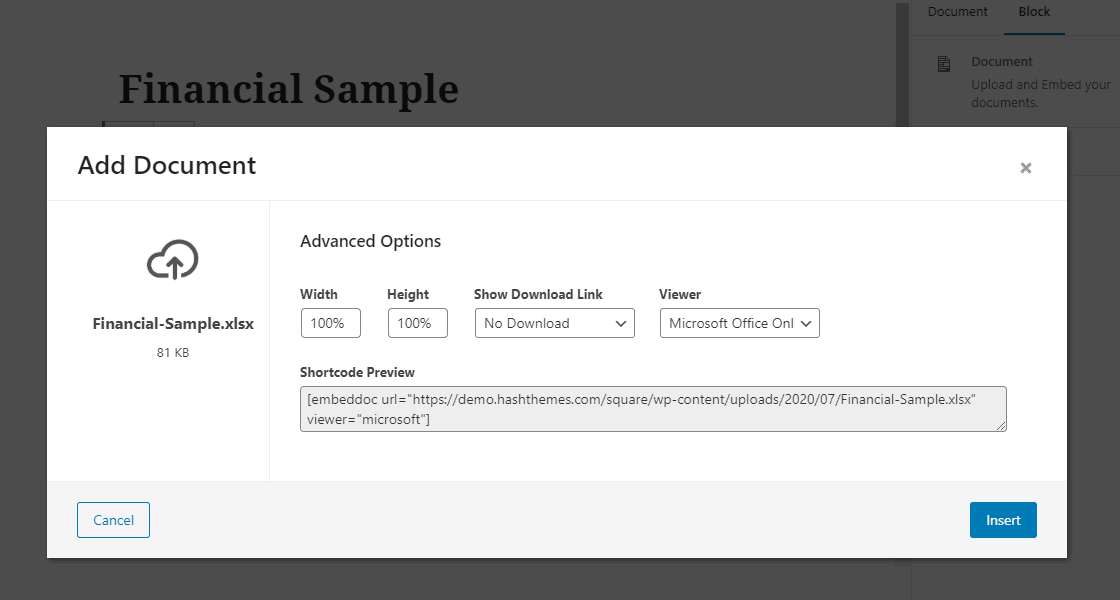
Task: Open the Show Download Link dropdown
Action: click(554, 323)
